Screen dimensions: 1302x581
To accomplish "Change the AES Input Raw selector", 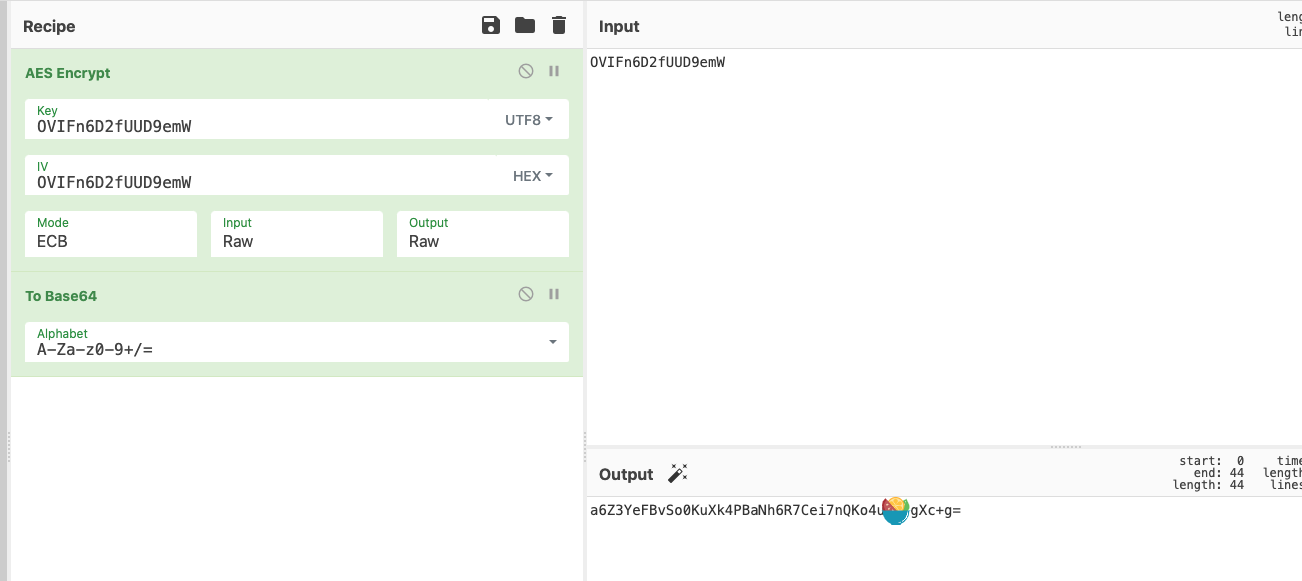I will 297,234.
